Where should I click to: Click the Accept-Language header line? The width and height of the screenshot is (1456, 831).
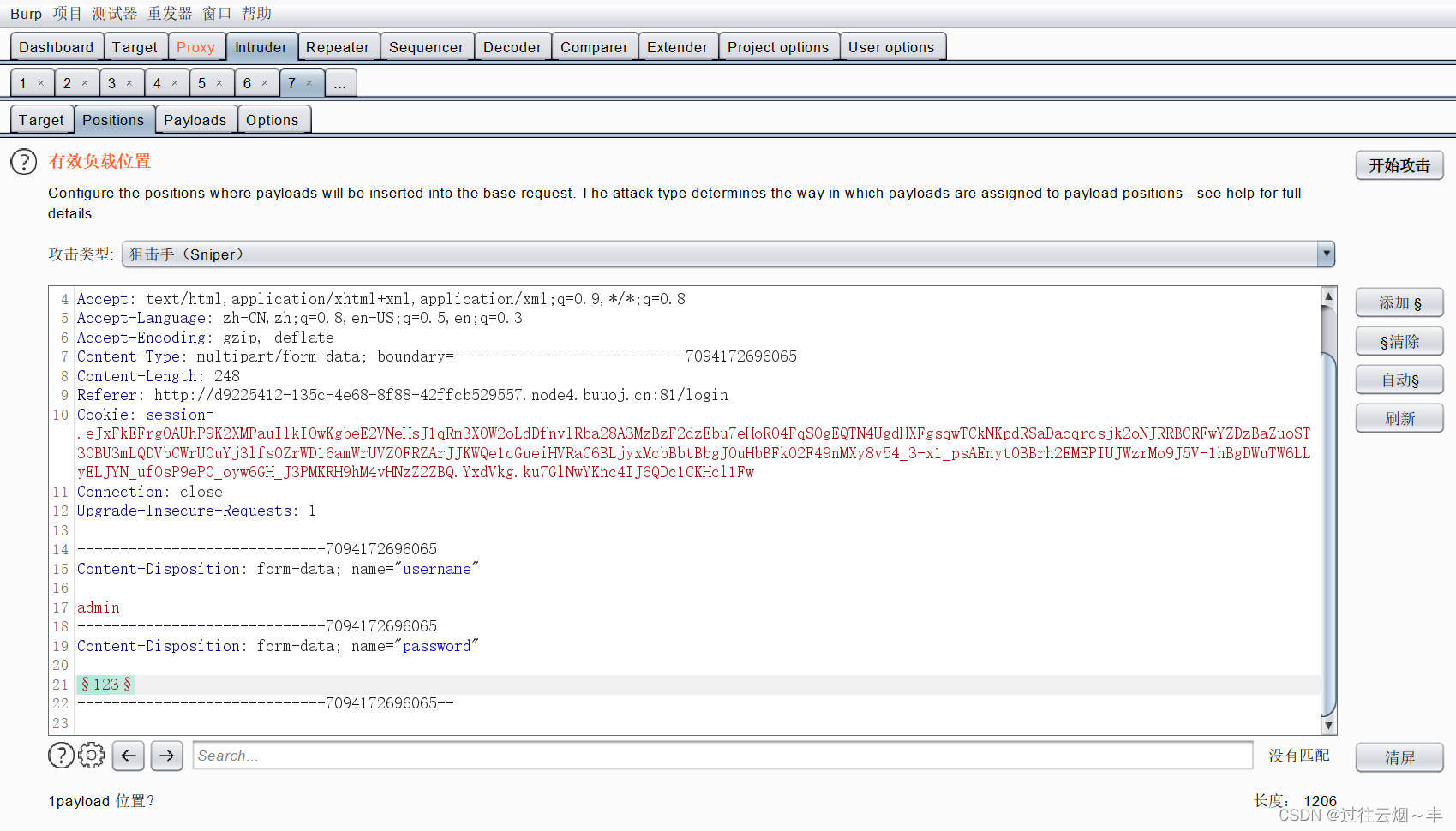[x=300, y=318]
